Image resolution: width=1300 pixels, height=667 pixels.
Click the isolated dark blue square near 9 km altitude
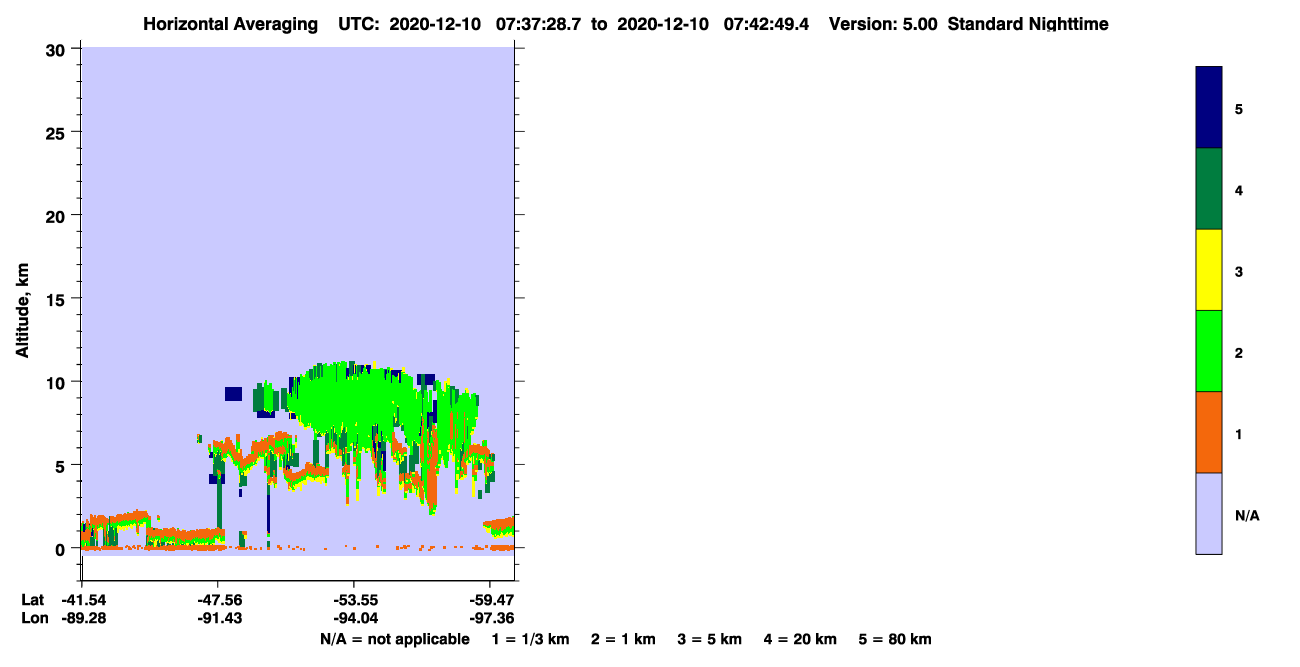coord(233,394)
